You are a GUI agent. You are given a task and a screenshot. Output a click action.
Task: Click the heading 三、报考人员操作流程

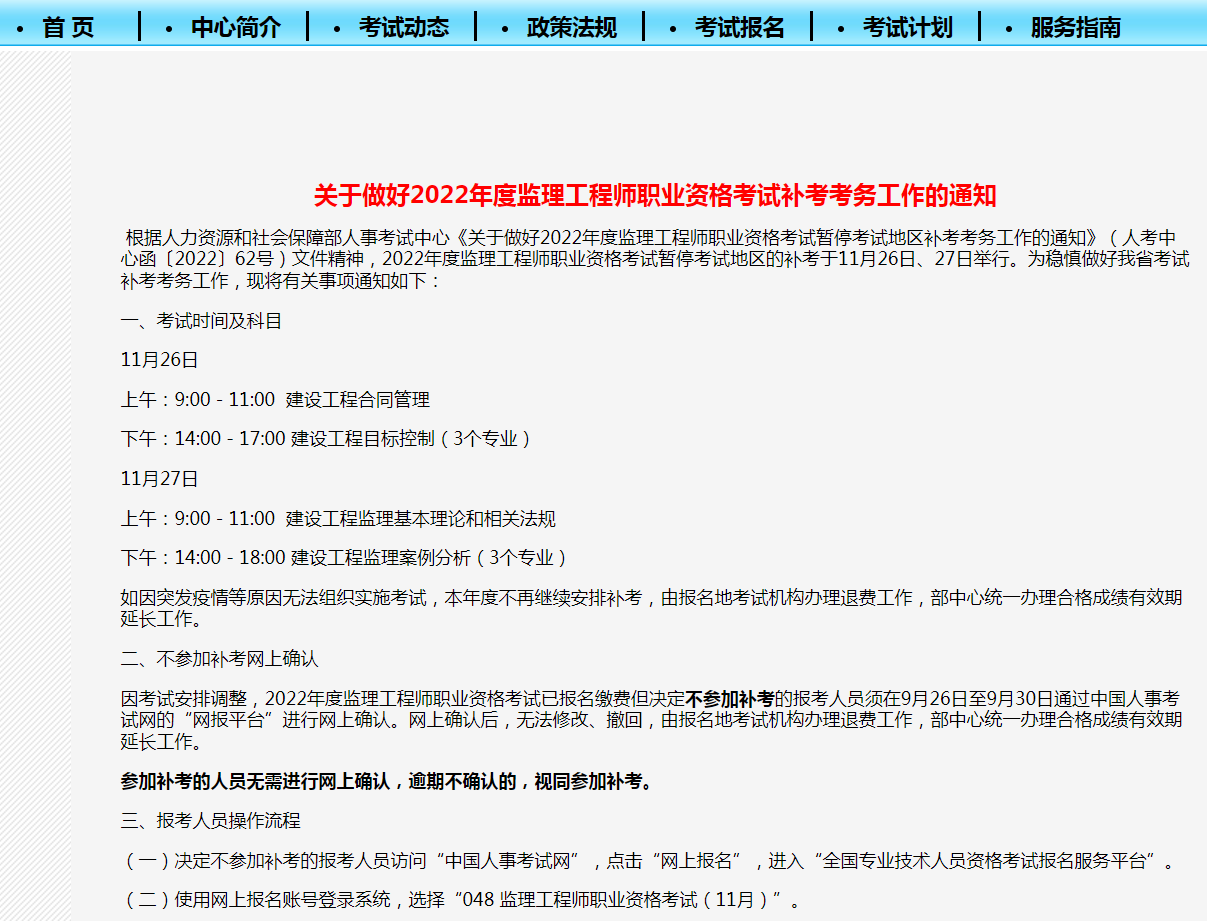210,821
